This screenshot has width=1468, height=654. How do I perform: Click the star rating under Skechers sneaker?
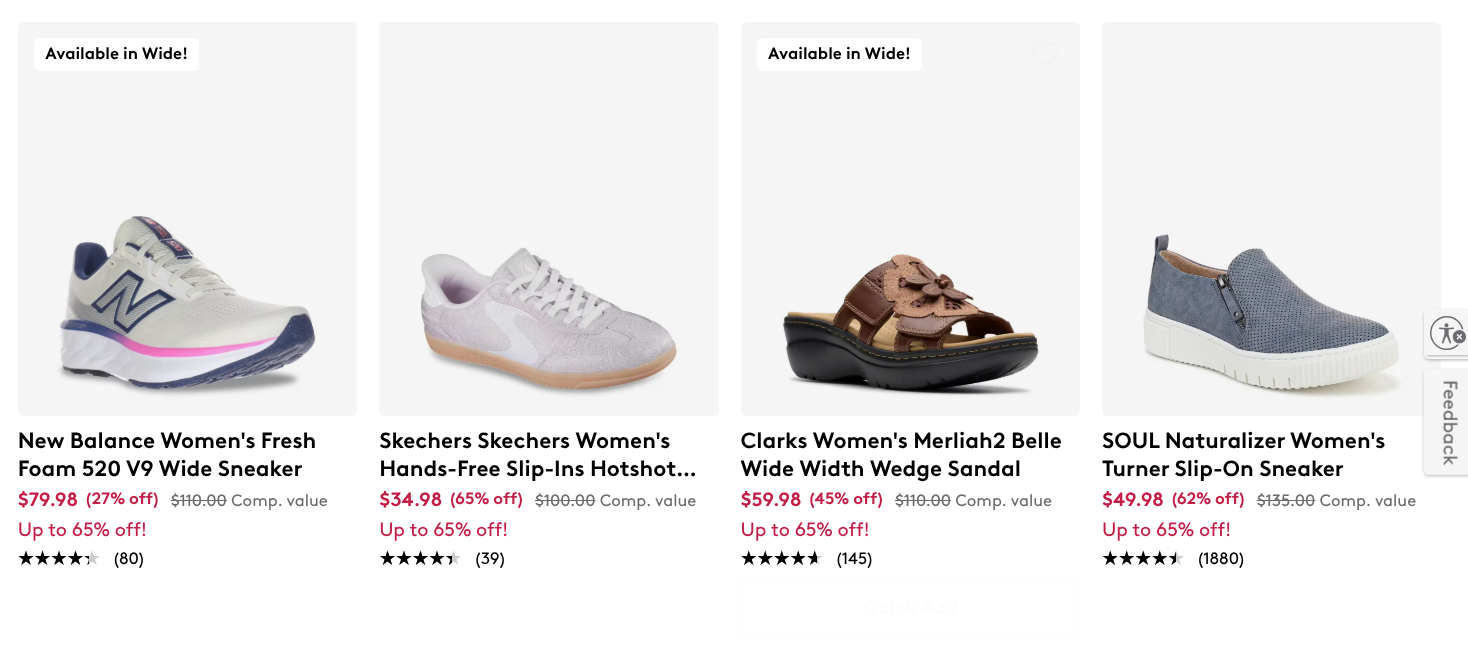pos(420,559)
